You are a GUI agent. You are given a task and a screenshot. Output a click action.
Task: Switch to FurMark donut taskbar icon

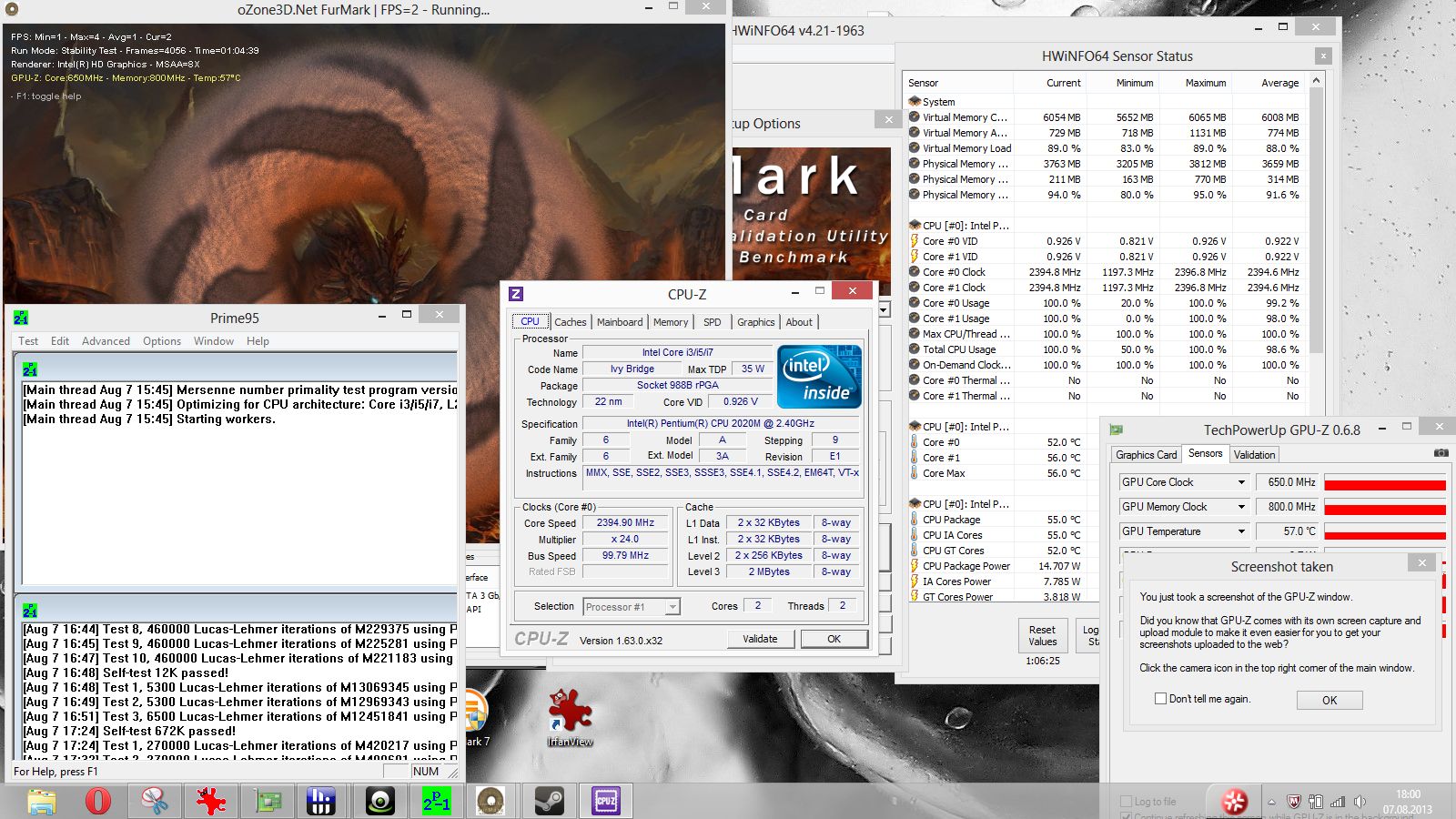(x=491, y=801)
